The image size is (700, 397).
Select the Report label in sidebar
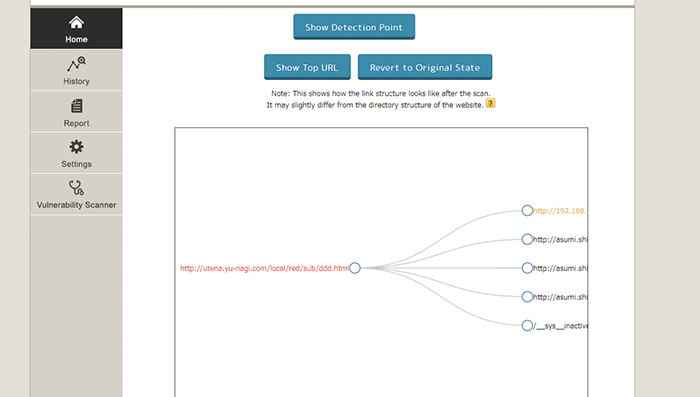tap(76, 123)
